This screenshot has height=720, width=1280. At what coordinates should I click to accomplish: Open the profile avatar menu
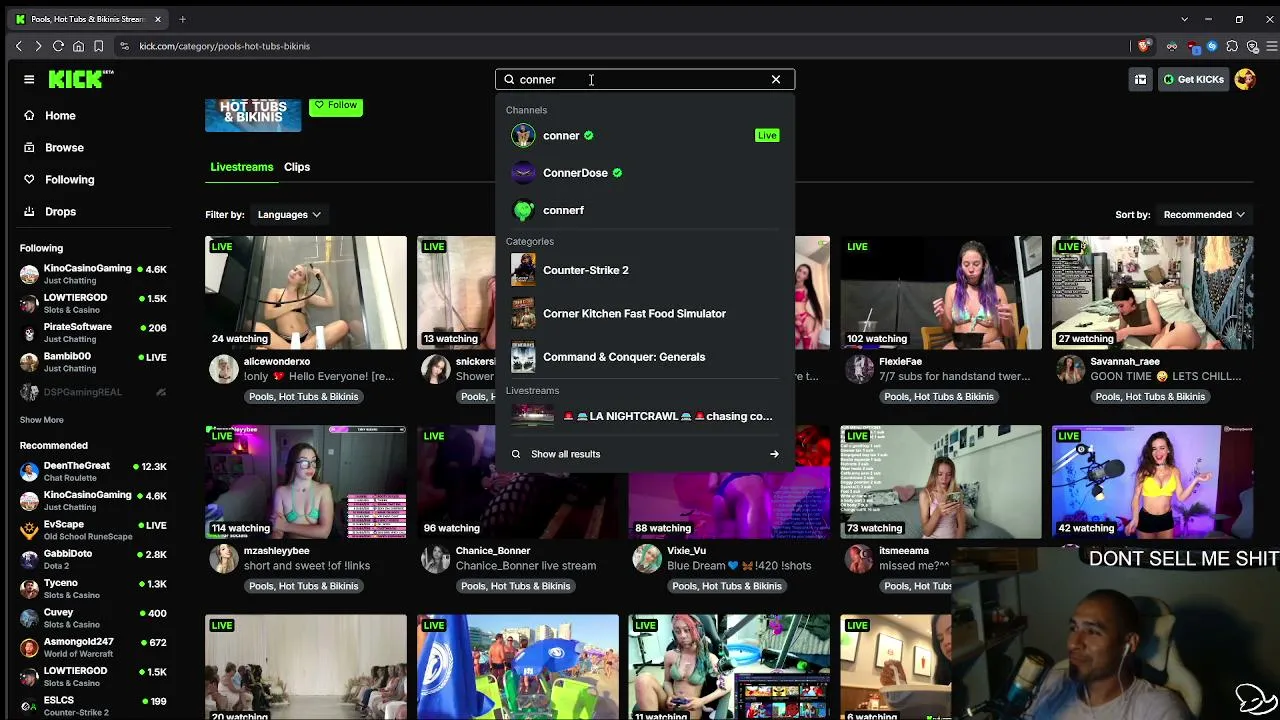click(x=1245, y=79)
